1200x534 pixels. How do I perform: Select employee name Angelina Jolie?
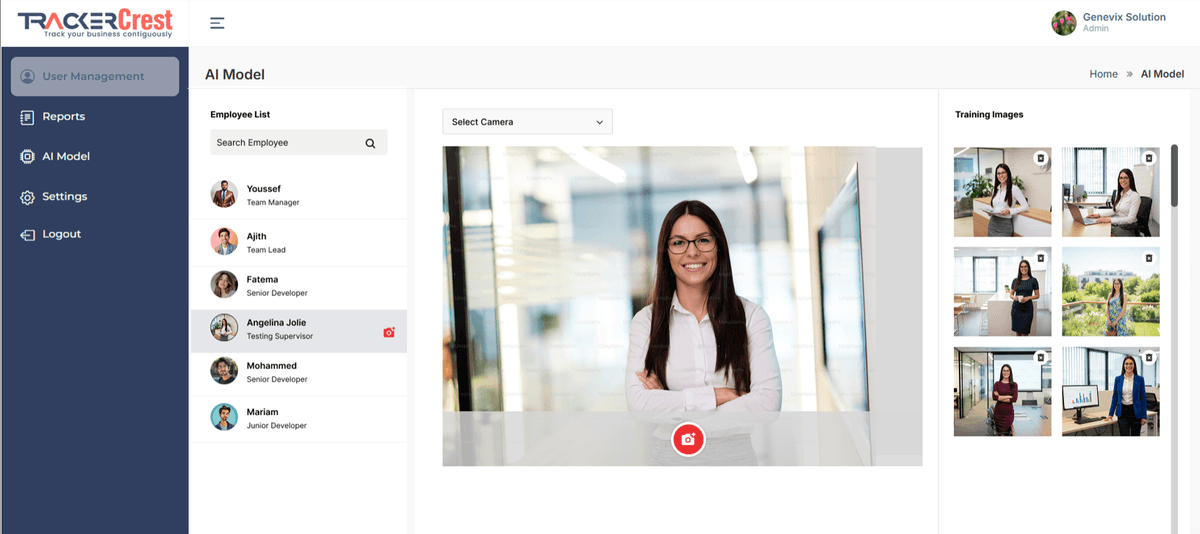[276, 323]
